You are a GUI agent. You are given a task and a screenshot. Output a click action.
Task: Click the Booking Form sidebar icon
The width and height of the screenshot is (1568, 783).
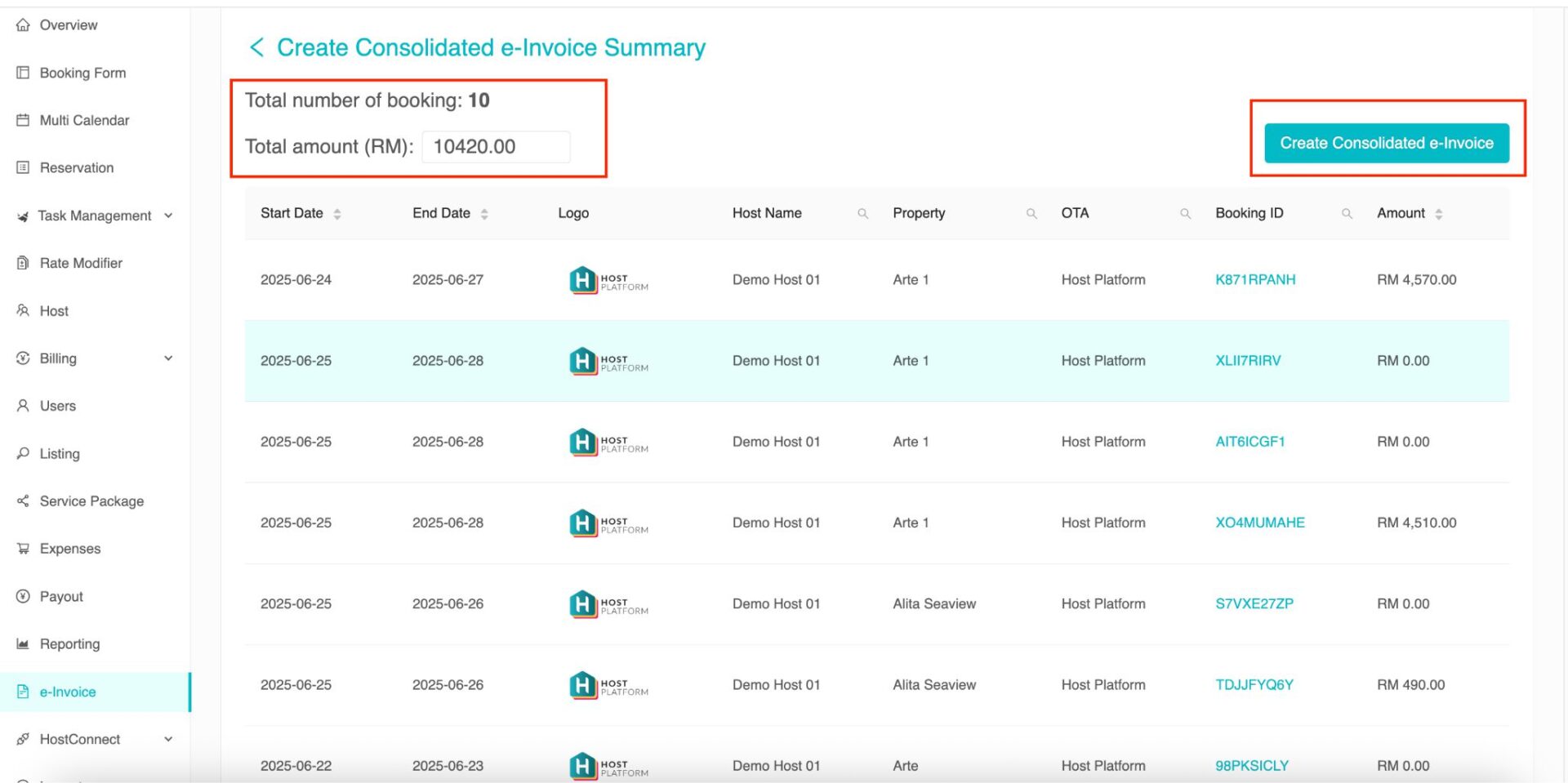23,73
